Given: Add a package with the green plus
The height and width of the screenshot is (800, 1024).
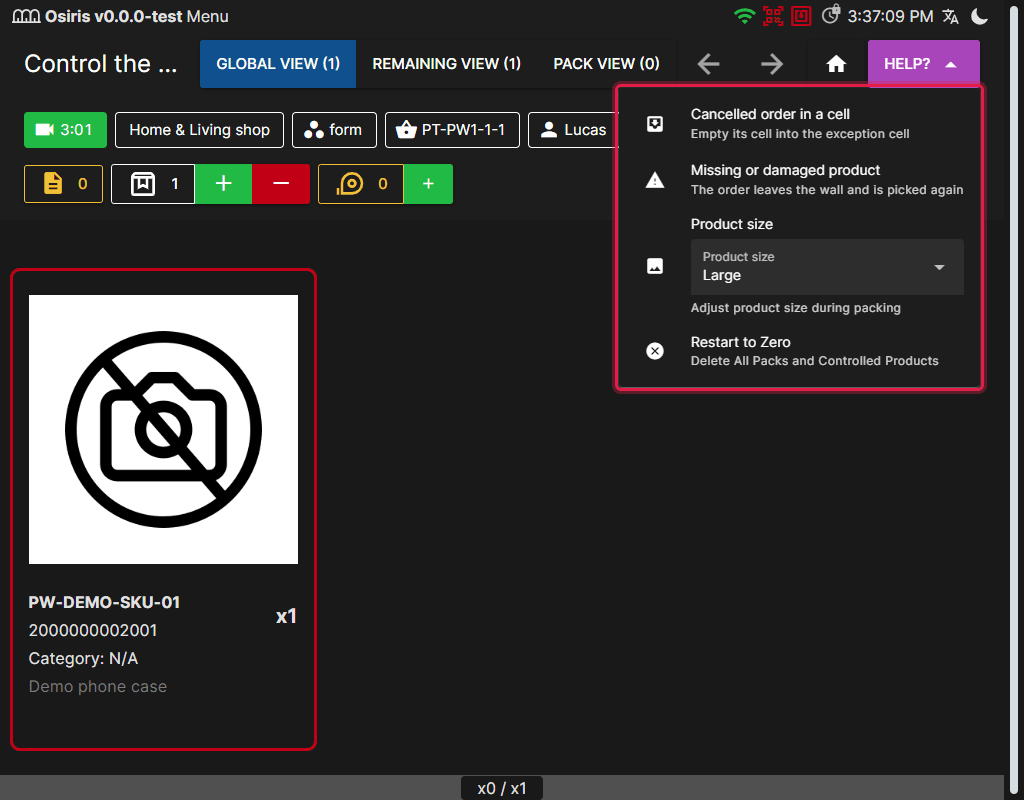Looking at the screenshot, I should [223, 184].
